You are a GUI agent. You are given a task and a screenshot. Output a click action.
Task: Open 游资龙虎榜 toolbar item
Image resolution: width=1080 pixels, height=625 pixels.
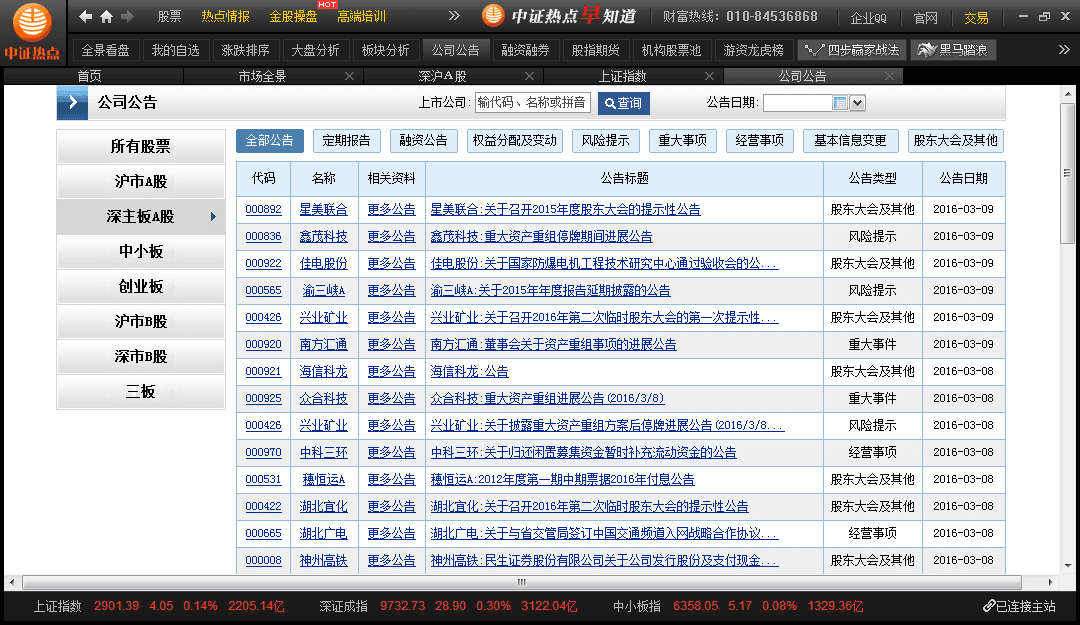coord(754,50)
